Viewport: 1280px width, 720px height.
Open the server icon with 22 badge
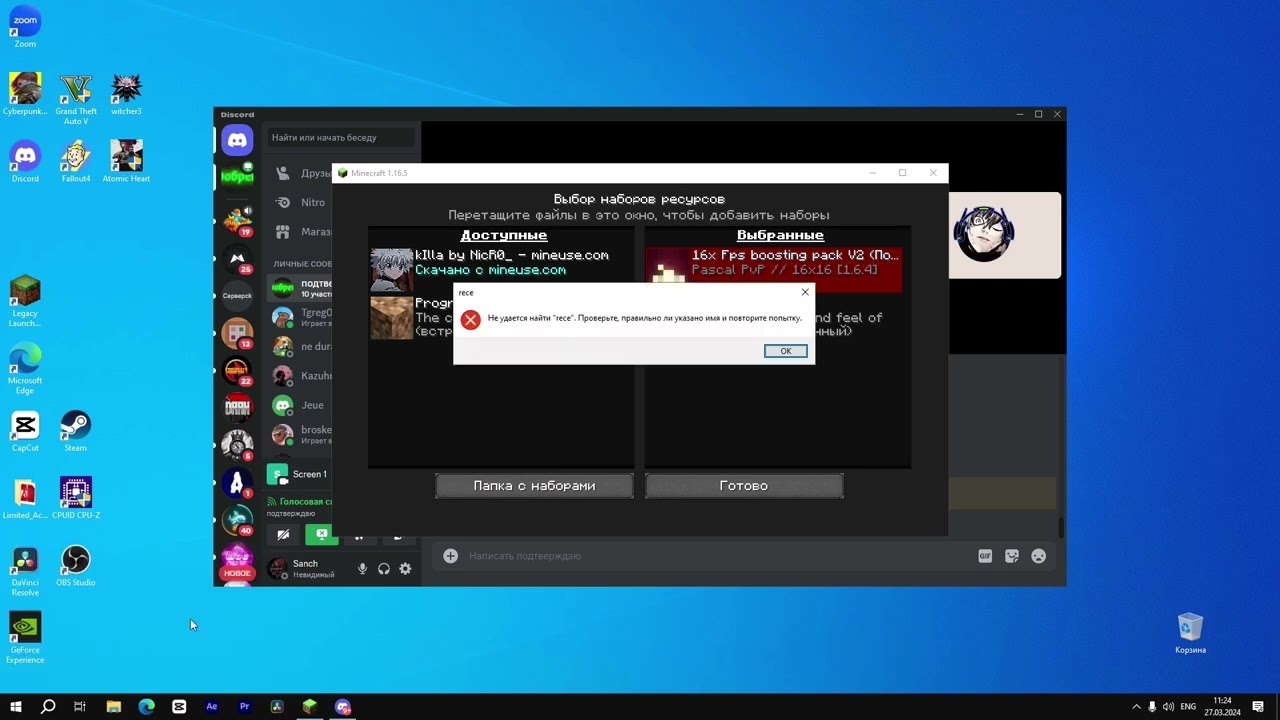(237, 371)
